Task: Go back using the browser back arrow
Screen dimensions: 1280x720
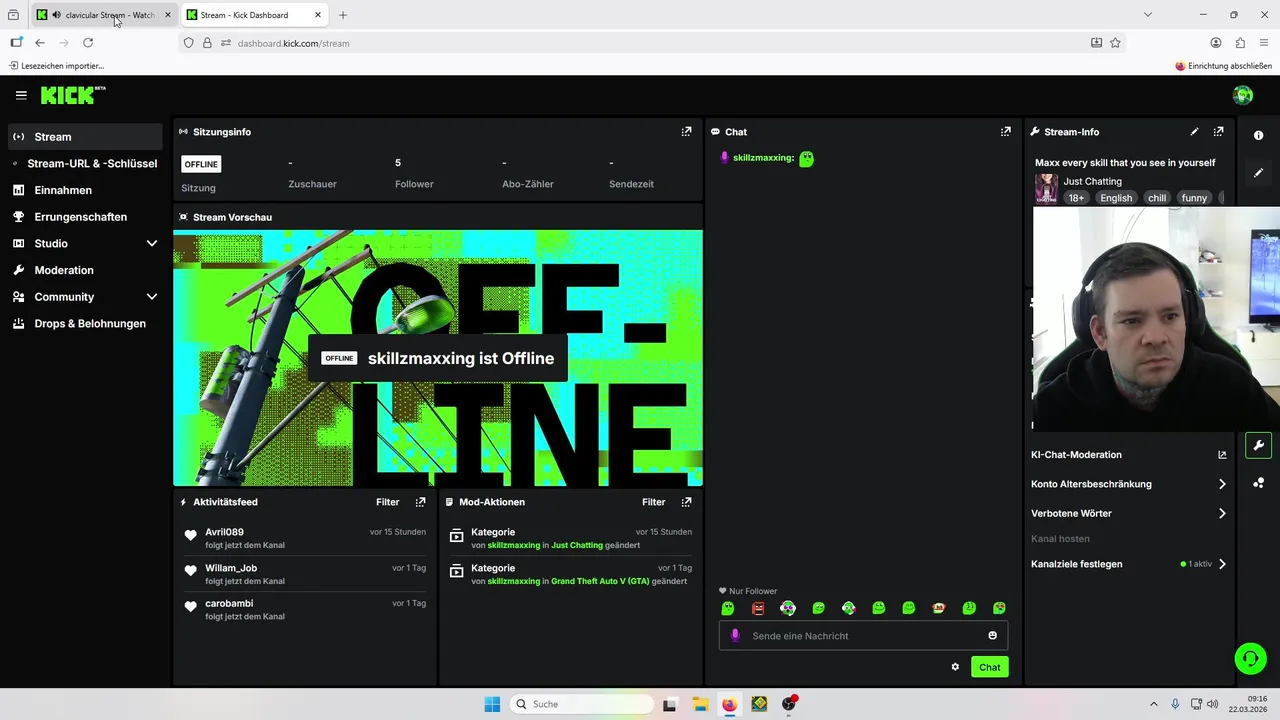Action: coord(40,43)
